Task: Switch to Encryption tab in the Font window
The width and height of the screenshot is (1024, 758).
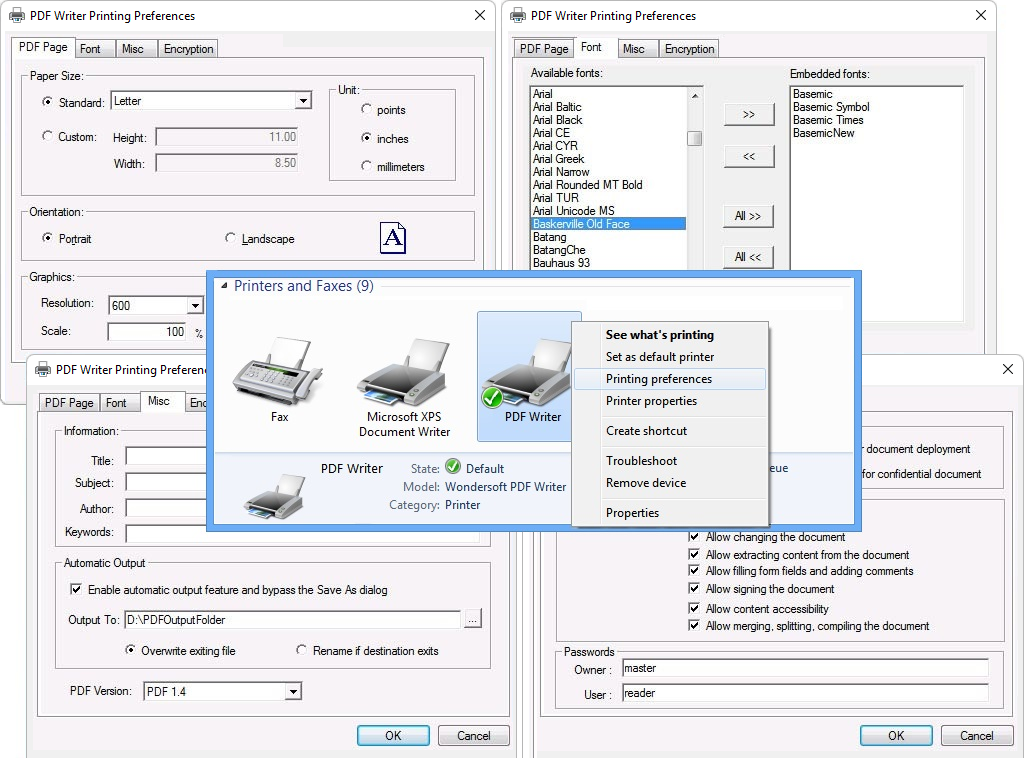Action: [x=689, y=49]
